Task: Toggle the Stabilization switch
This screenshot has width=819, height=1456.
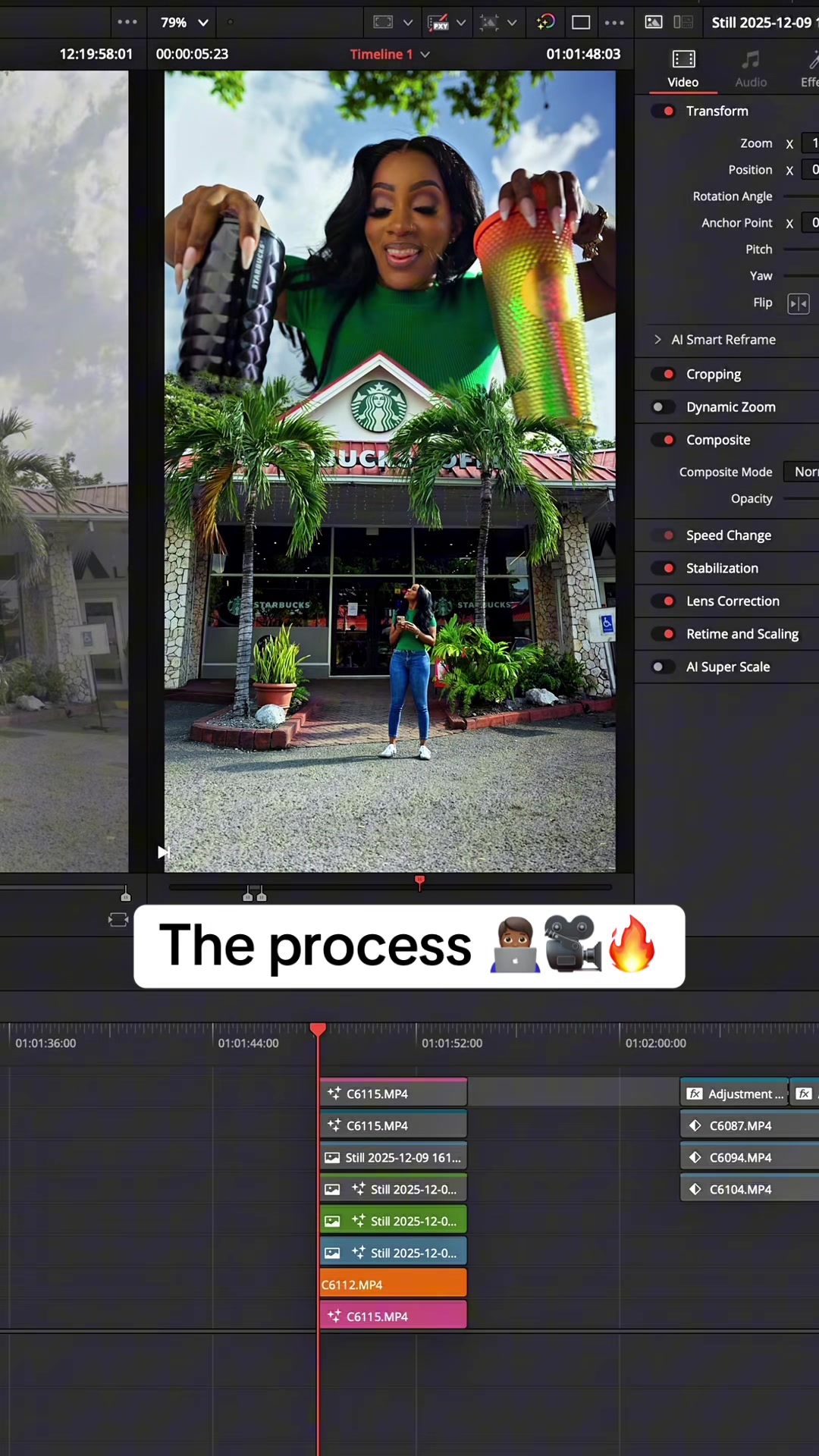Action: [663, 568]
